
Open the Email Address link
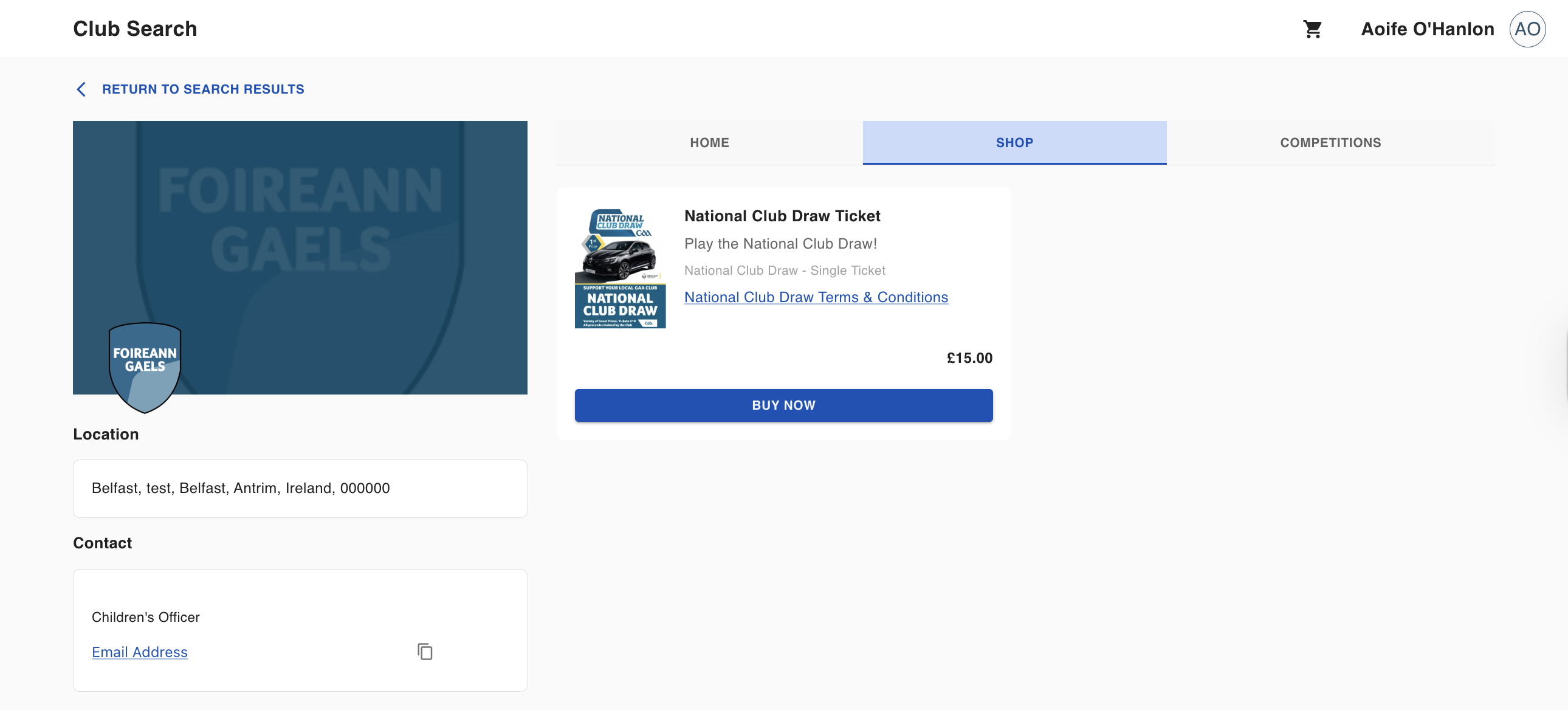tap(139, 652)
